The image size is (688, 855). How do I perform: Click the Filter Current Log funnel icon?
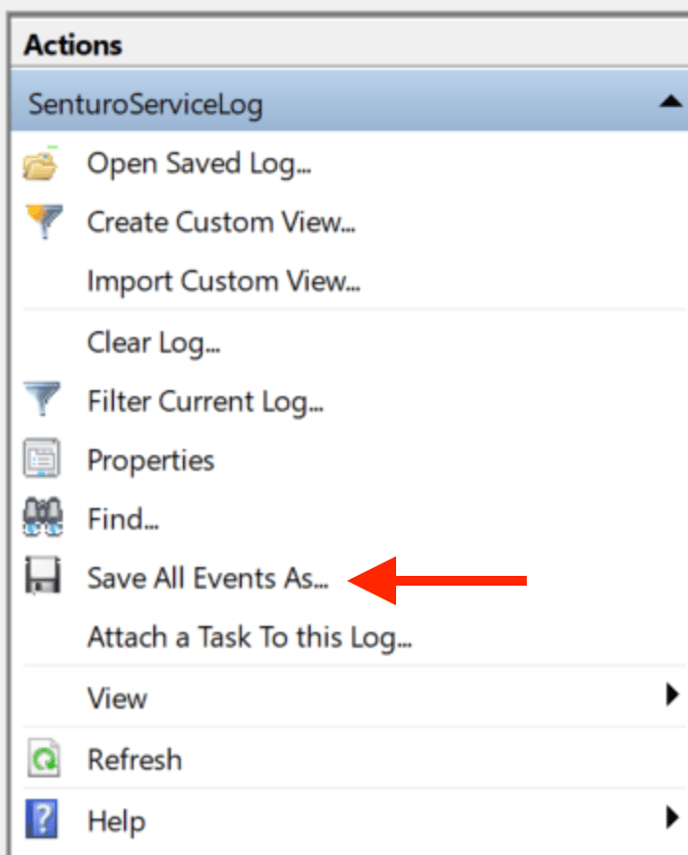pyautogui.click(x=42, y=399)
